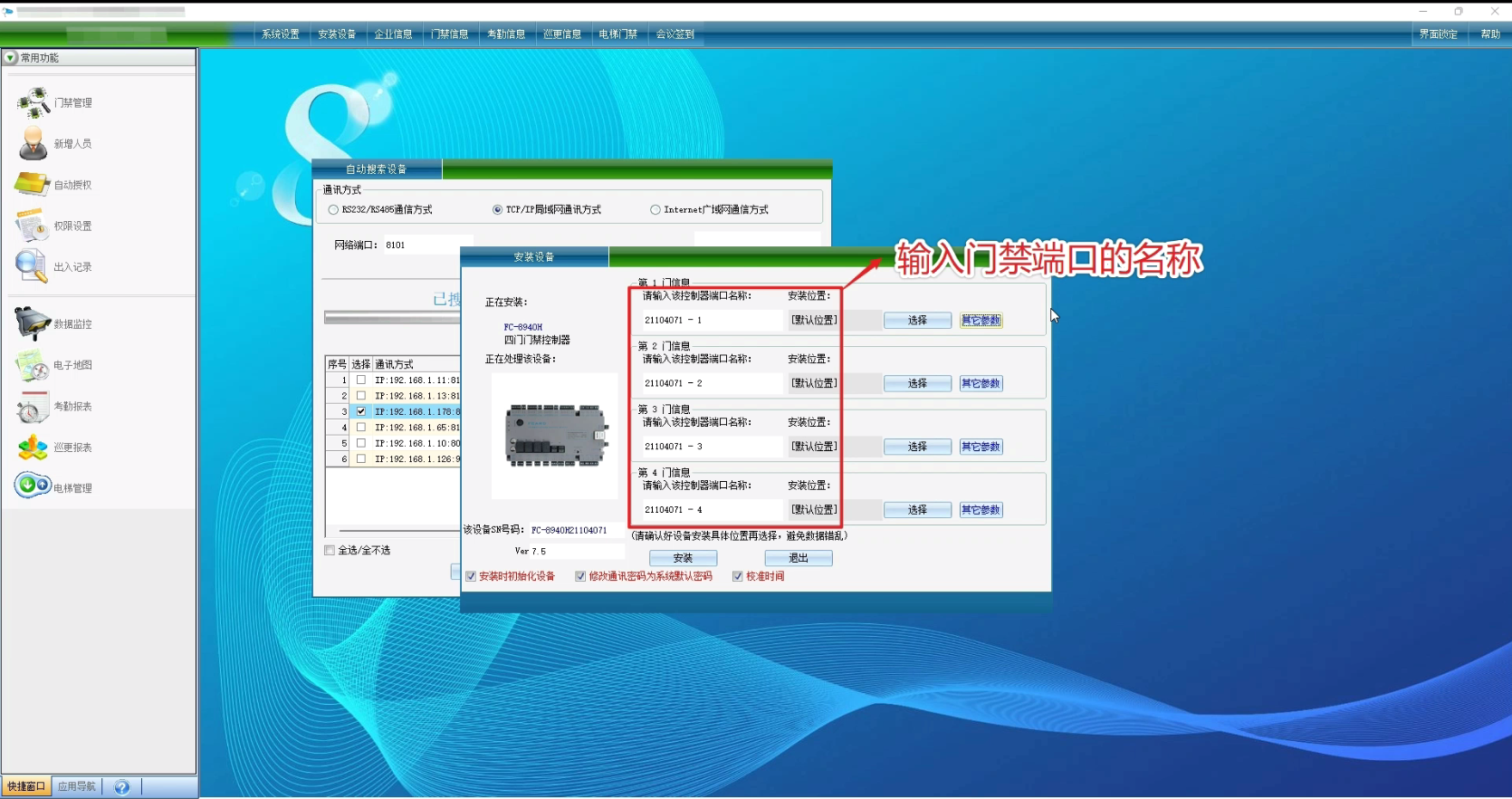Click the 安装 button
Screen dimensions: 1512x799
tap(683, 558)
